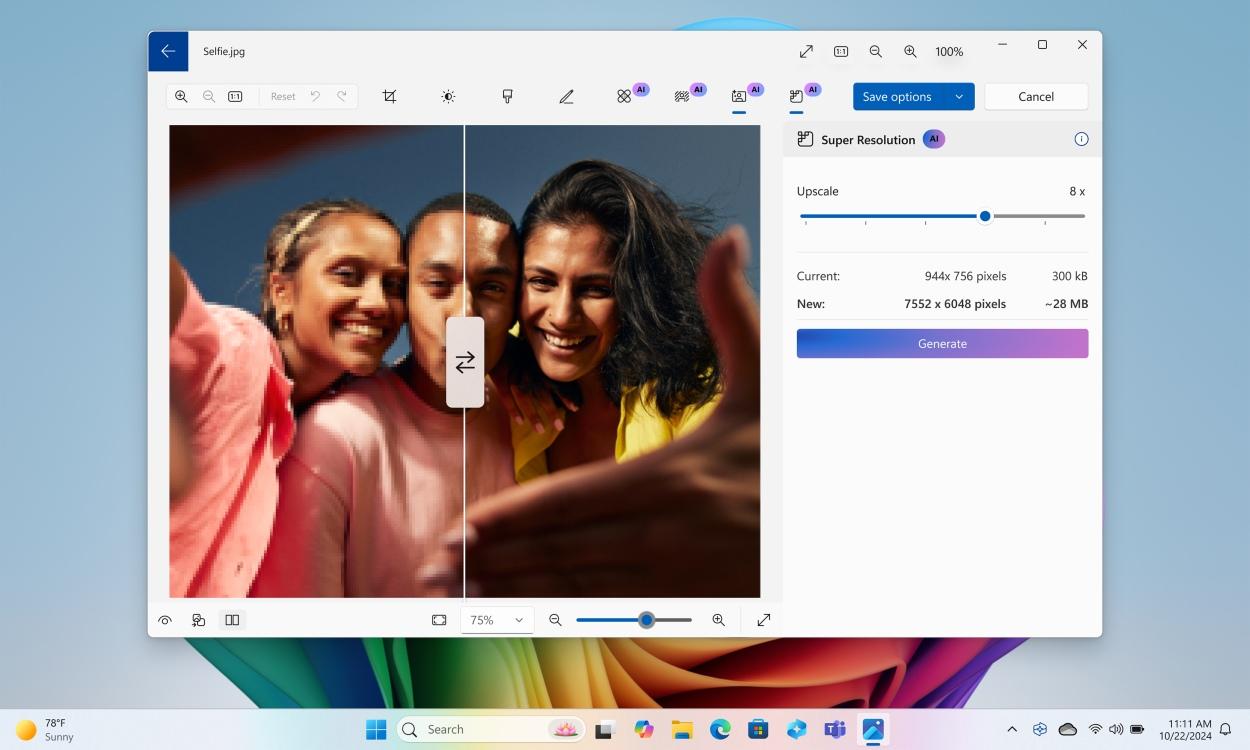1250x750 pixels.
Task: Toggle actual size view in toolbar
Action: [x=235, y=96]
